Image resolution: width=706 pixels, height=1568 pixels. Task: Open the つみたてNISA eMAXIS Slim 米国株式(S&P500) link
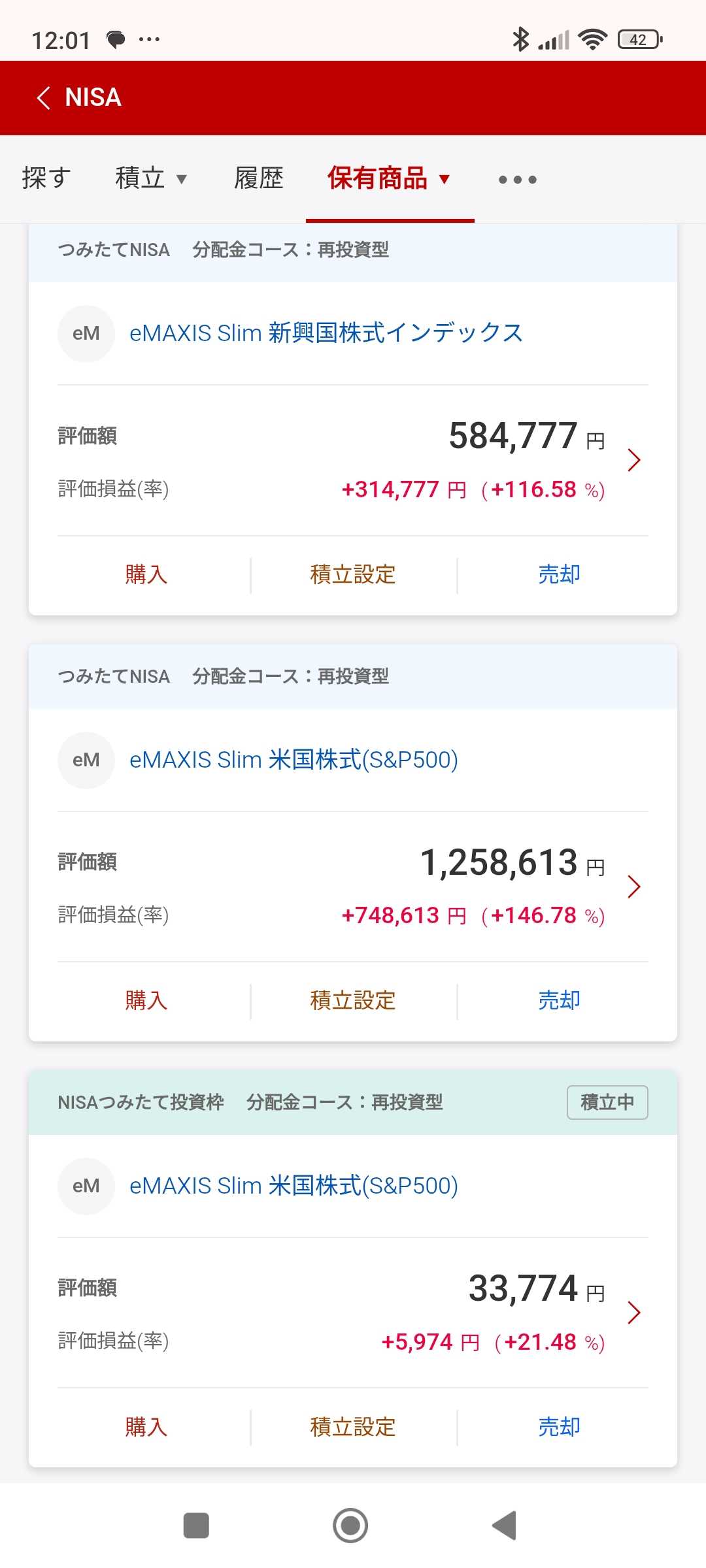point(294,760)
